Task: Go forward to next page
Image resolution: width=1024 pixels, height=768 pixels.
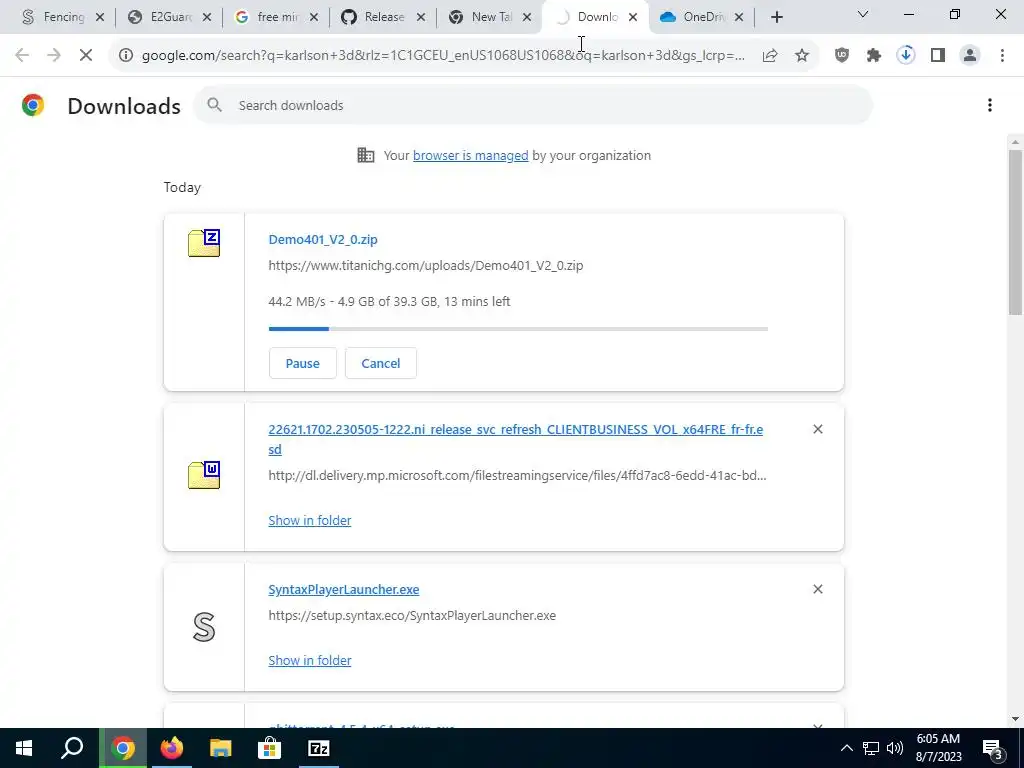Action: 54,56
